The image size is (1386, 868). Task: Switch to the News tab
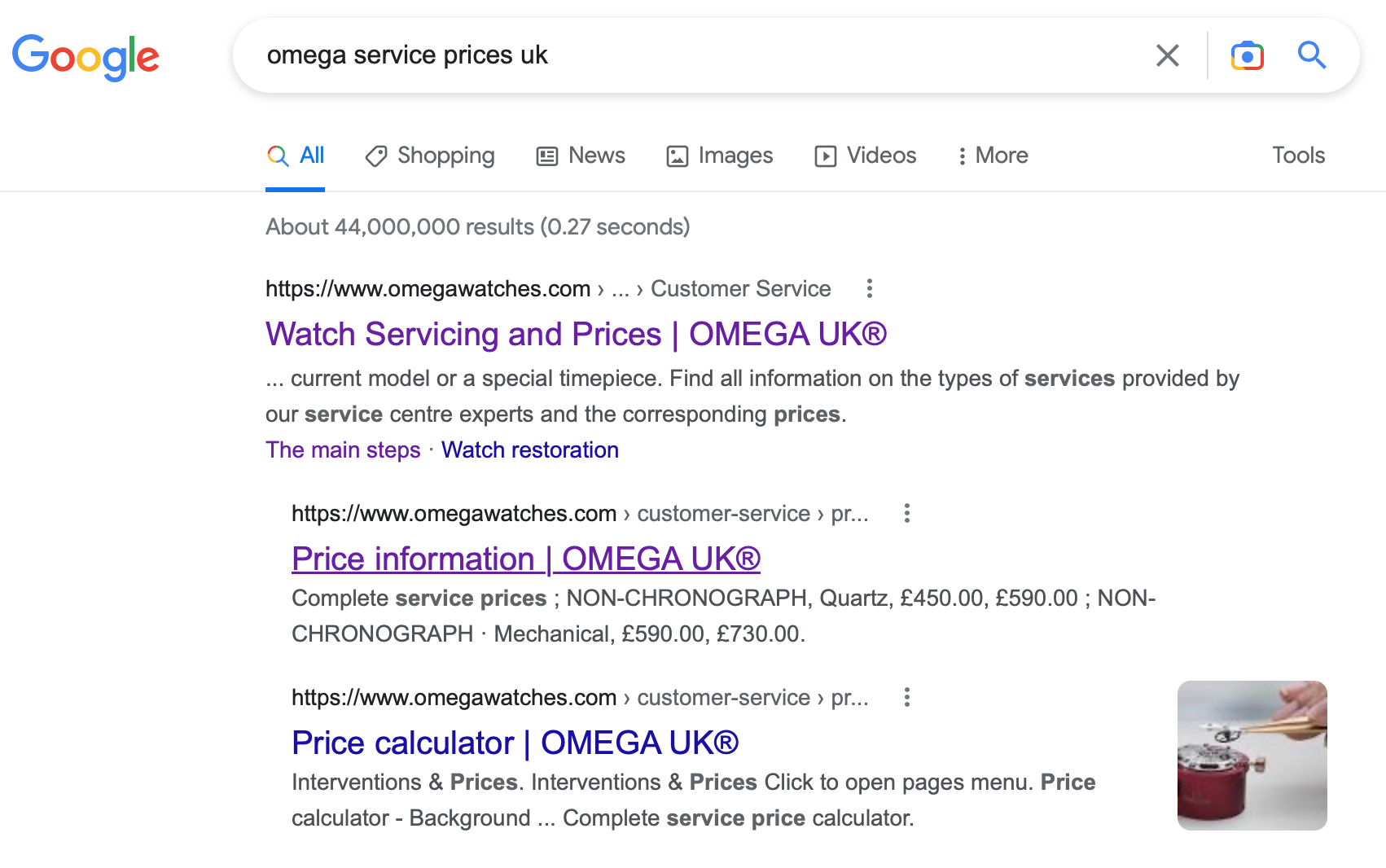[581, 156]
